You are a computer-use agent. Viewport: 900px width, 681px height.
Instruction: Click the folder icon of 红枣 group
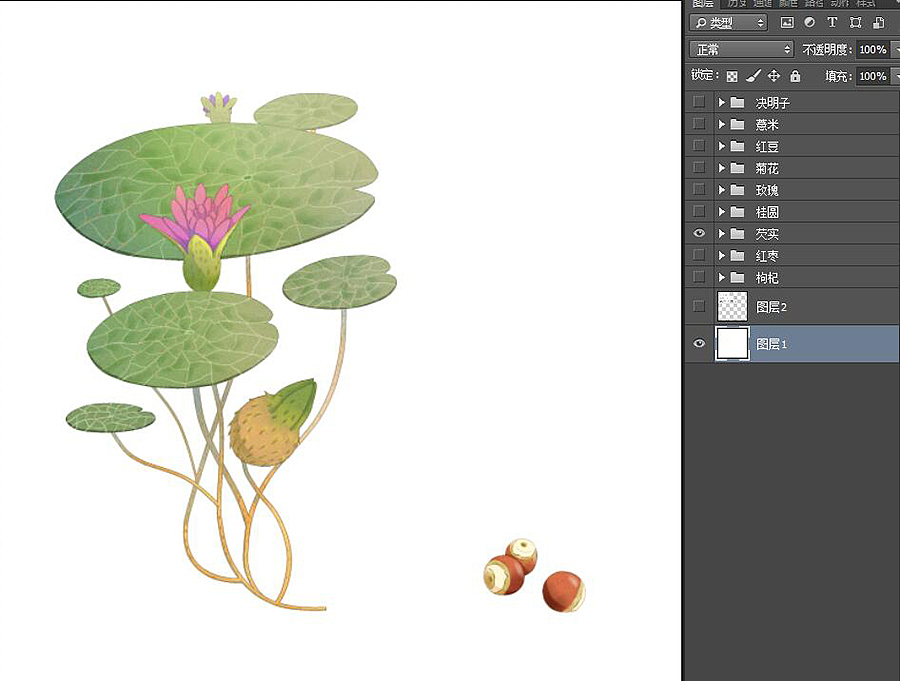click(737, 255)
